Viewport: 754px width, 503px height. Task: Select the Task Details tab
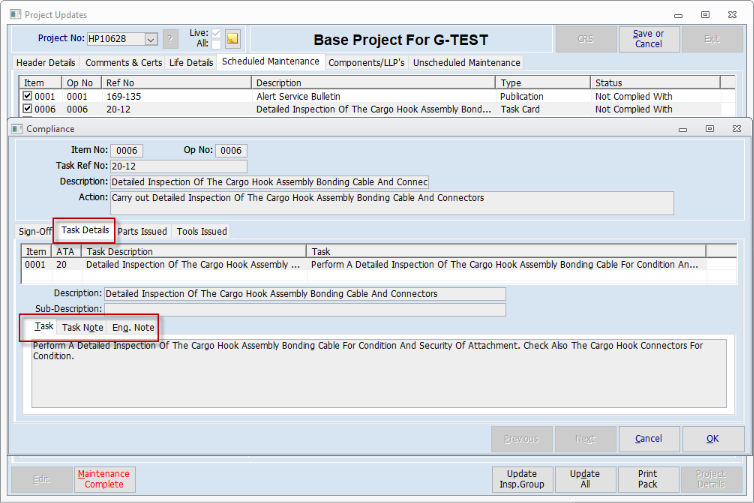[85, 230]
